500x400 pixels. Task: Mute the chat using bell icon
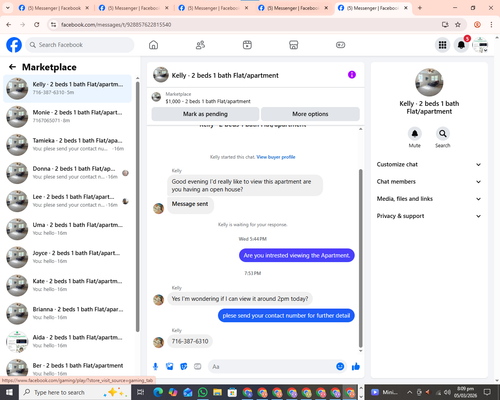(414, 134)
